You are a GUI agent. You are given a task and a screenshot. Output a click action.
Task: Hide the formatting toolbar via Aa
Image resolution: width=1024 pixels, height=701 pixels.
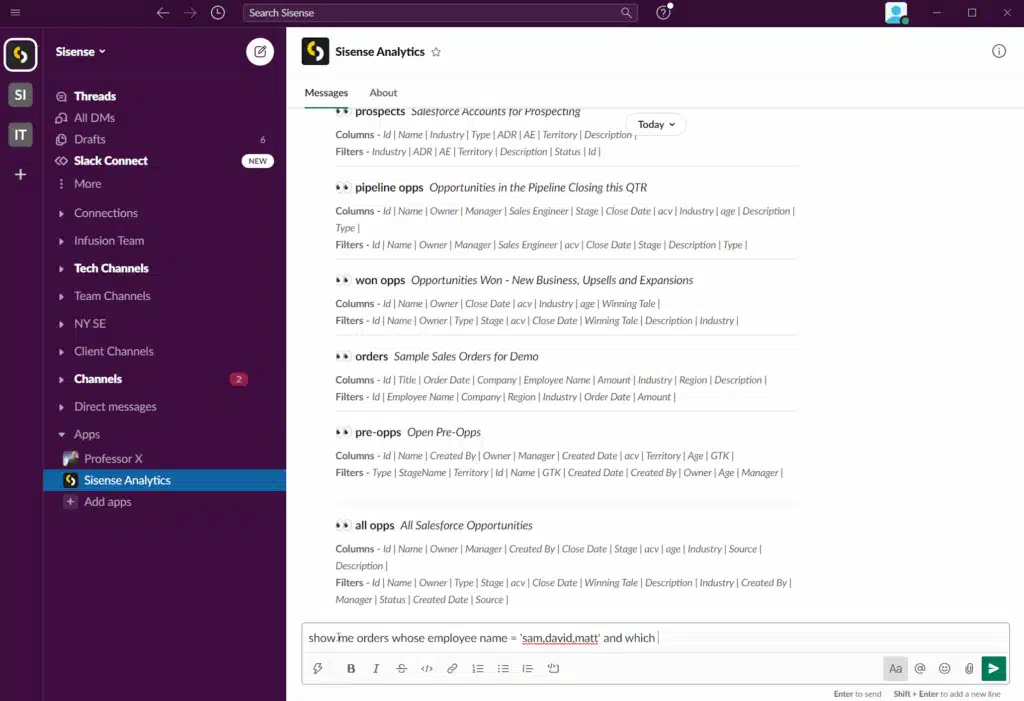click(x=895, y=668)
